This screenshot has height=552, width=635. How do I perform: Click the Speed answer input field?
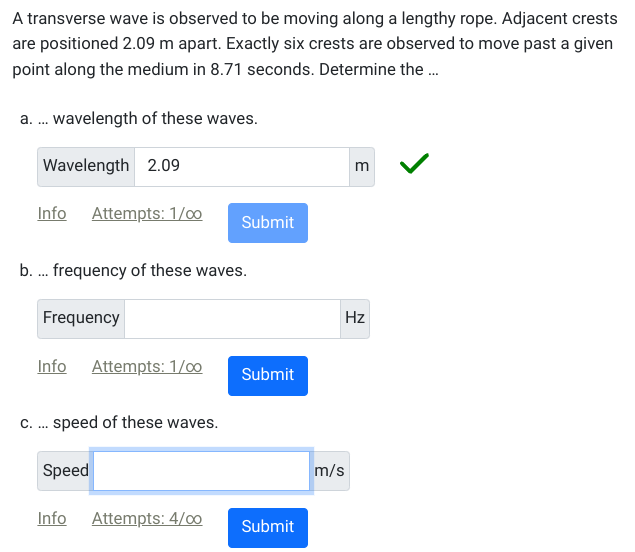pos(201,471)
